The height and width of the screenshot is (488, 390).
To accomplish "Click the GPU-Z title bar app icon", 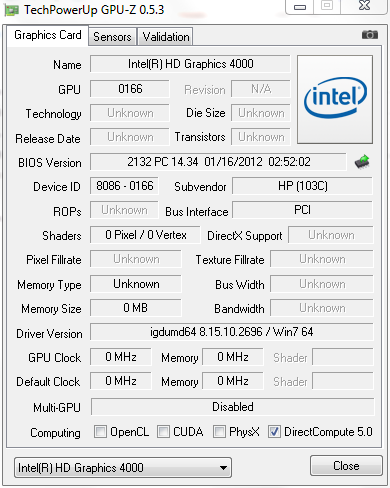I will click(x=11, y=10).
